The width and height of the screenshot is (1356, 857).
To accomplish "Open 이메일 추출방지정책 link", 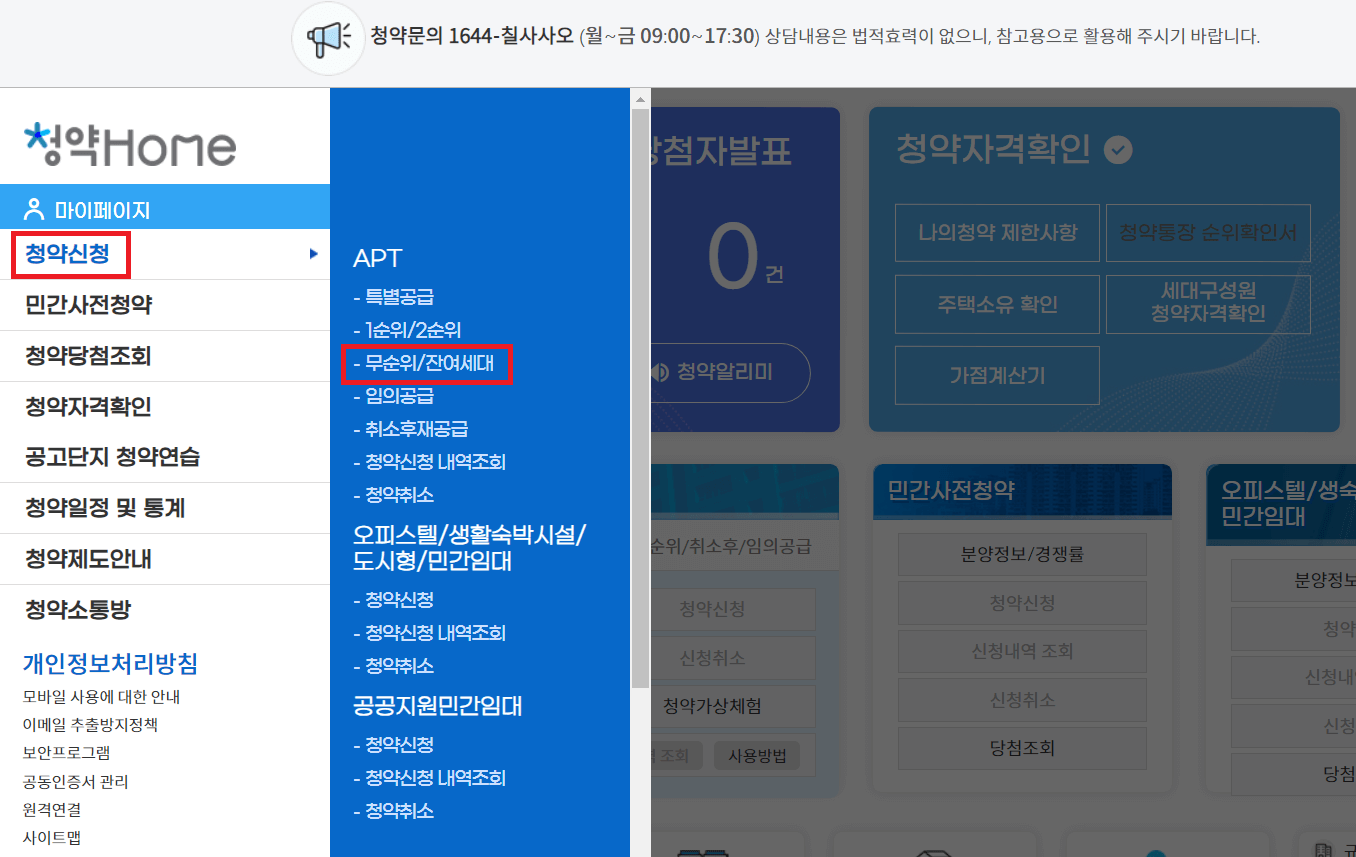I will tap(90, 725).
